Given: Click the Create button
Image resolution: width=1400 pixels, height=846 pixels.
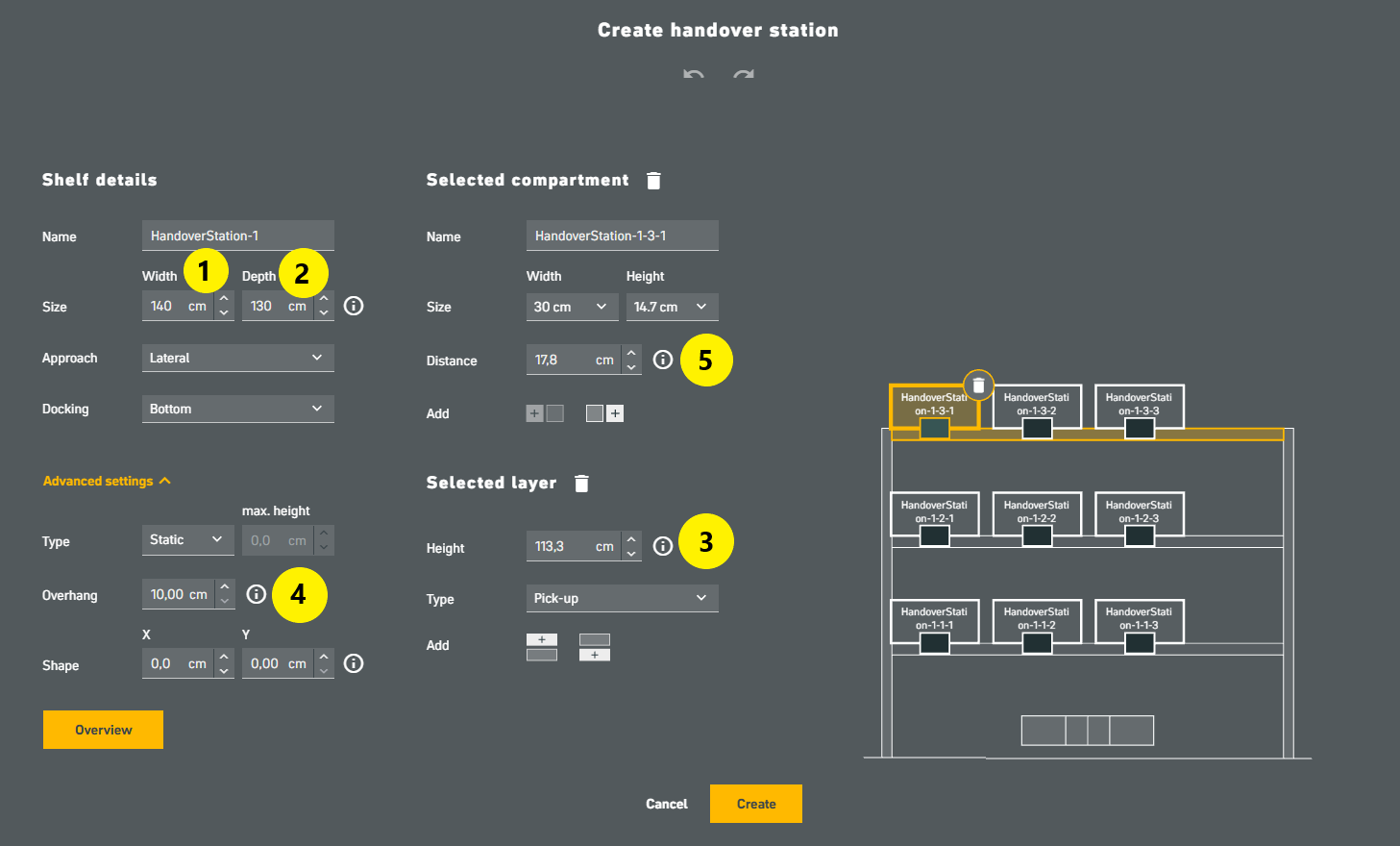Looking at the screenshot, I should pos(756,804).
